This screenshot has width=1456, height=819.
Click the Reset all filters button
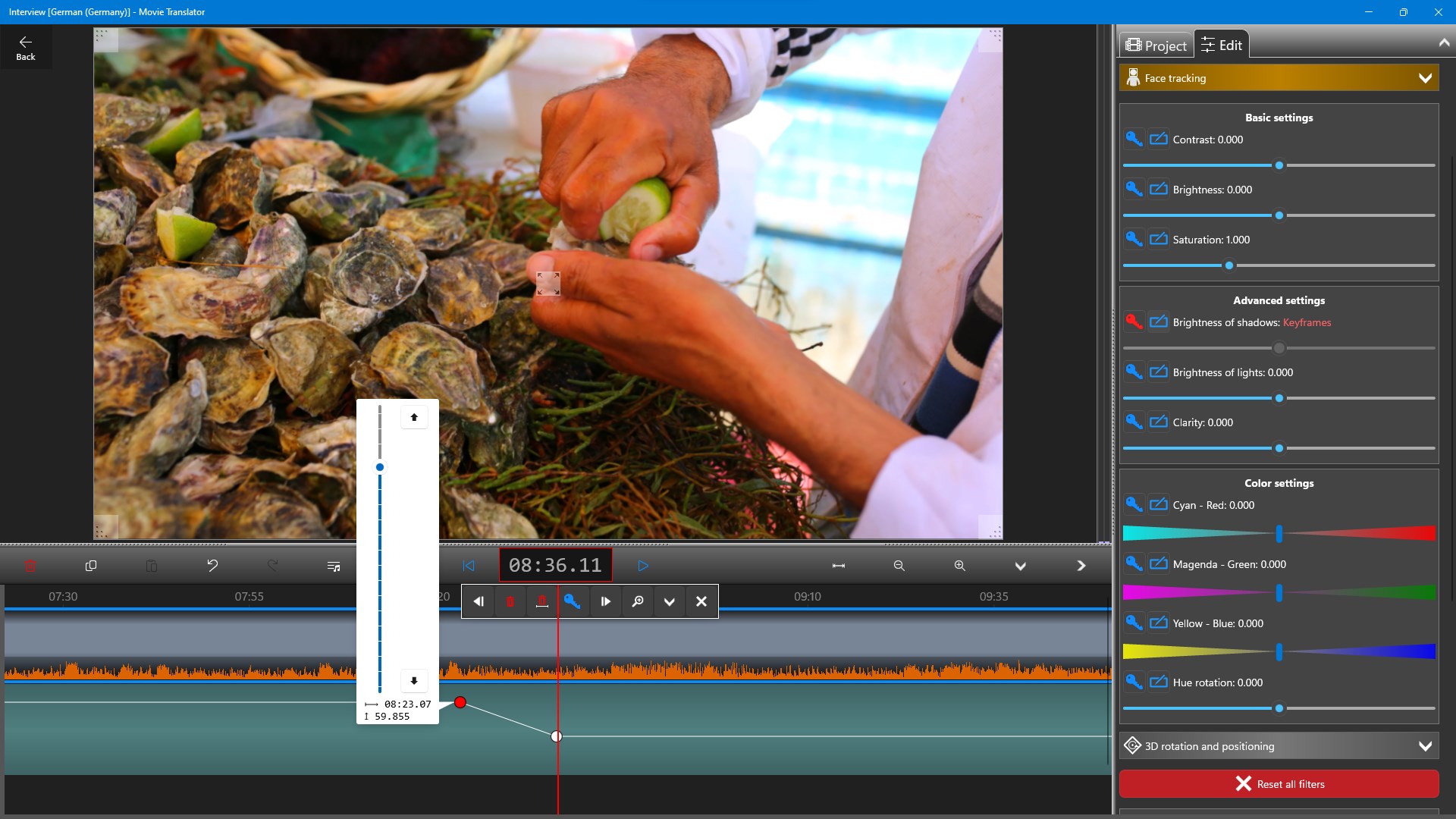[x=1279, y=784]
